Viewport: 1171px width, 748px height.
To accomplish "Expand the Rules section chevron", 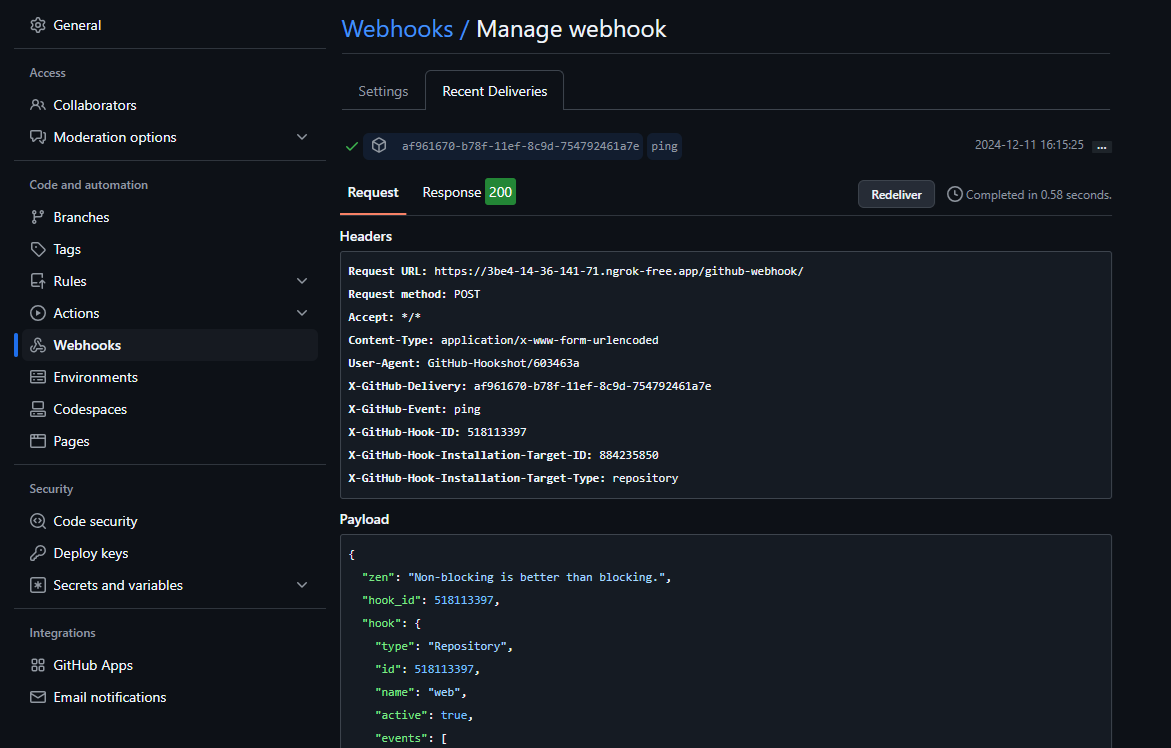I will coord(302,281).
